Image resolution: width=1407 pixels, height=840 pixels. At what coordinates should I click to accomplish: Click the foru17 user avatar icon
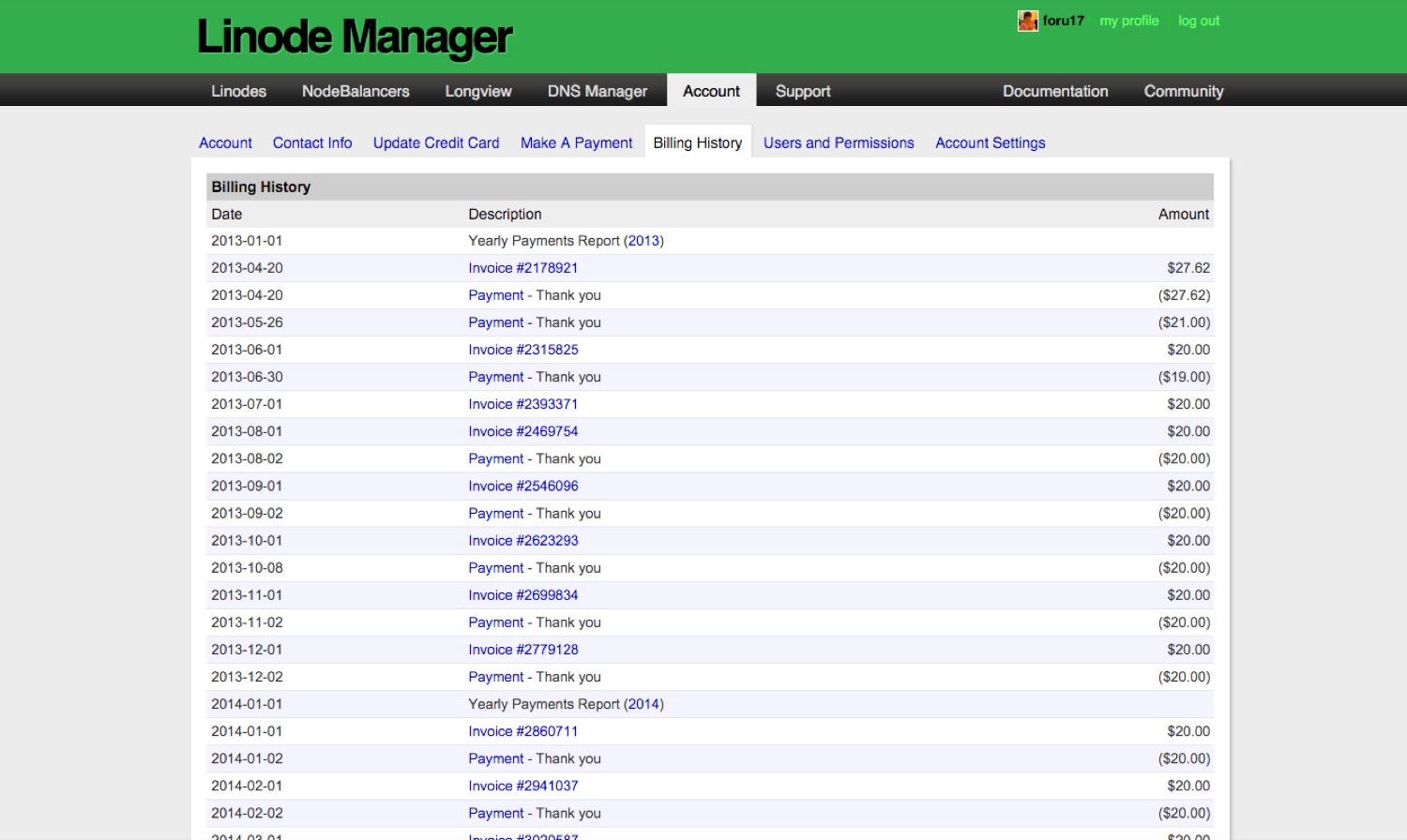[1027, 21]
